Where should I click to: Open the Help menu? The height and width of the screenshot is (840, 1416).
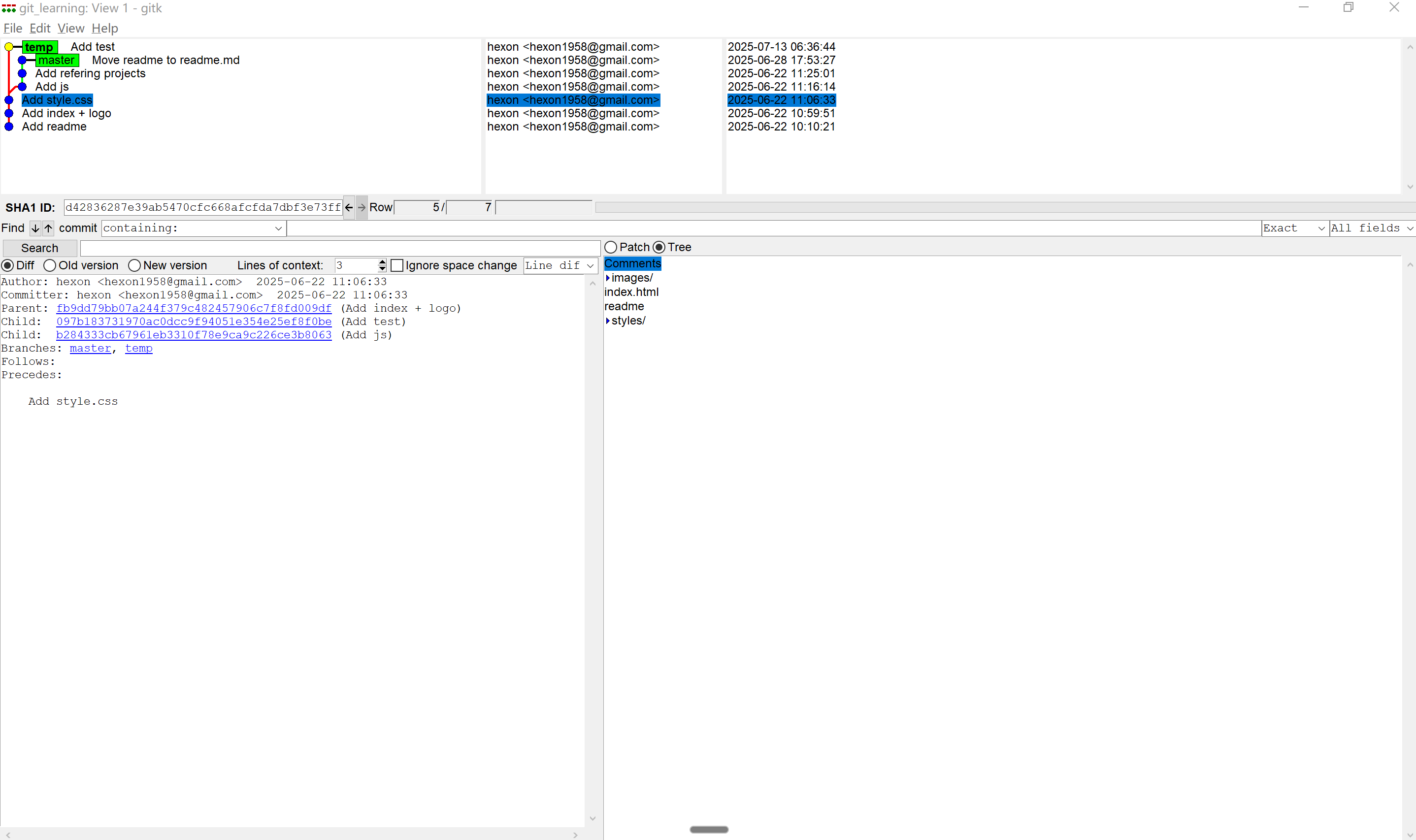tap(105, 28)
